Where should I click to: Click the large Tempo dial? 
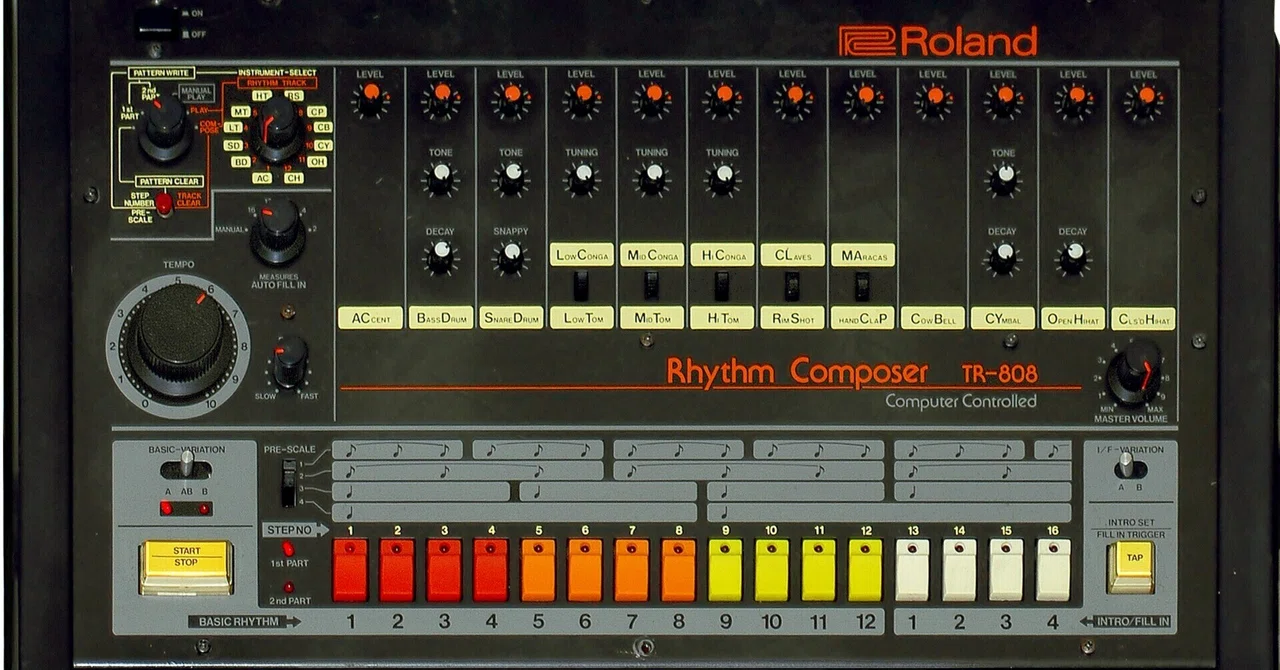click(179, 344)
